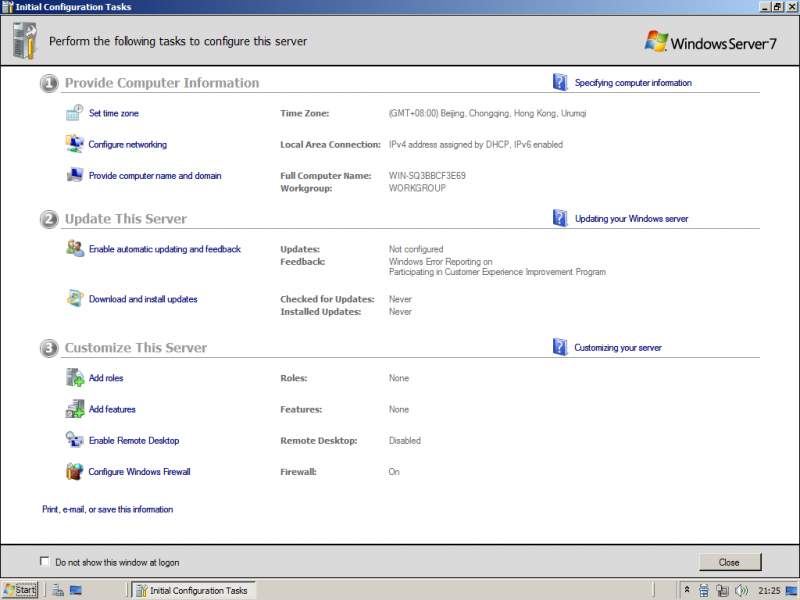Open Updating your Windows server help link
This screenshot has width=800, height=600.
click(x=632, y=218)
